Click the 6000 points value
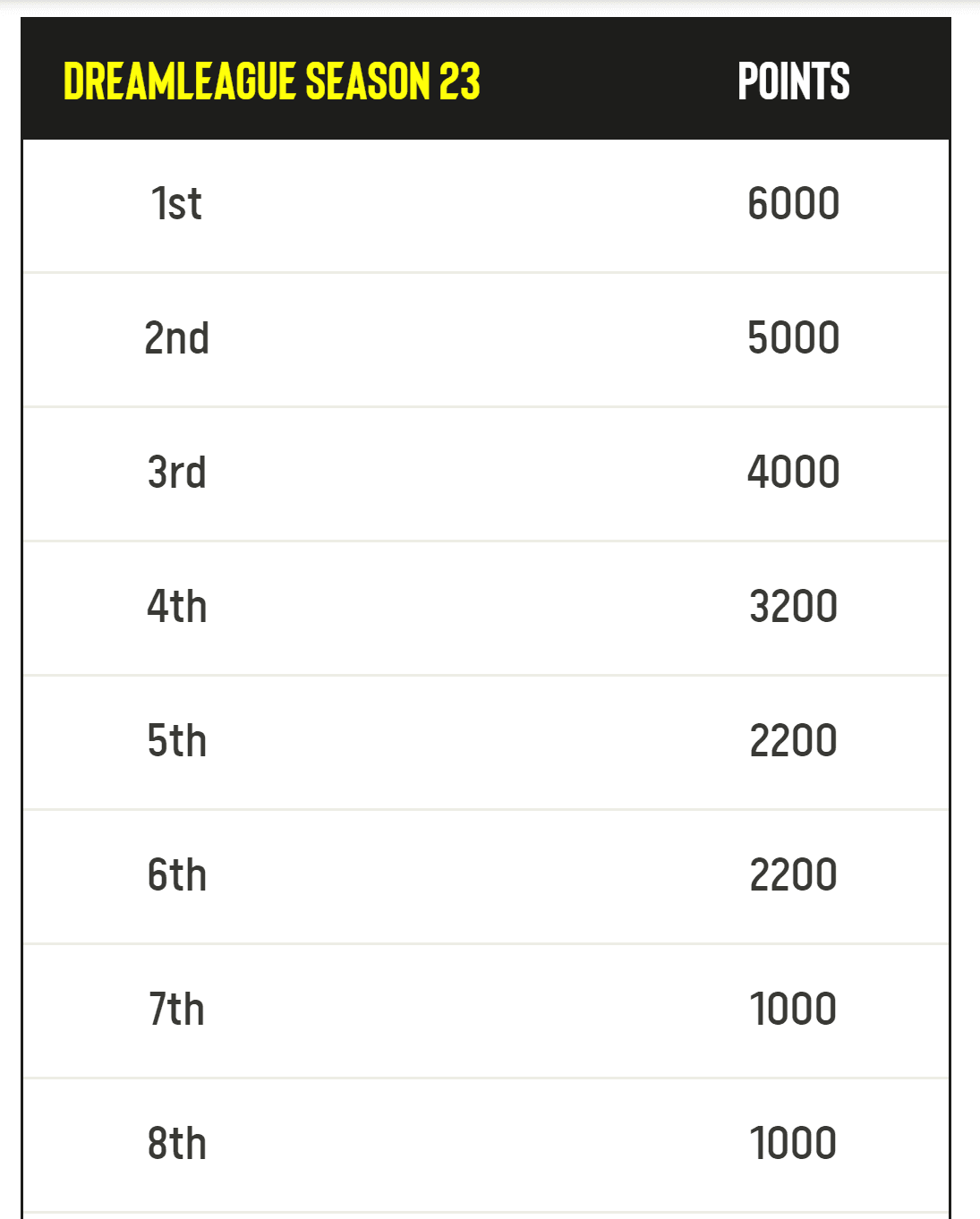980x1219 pixels. [793, 204]
